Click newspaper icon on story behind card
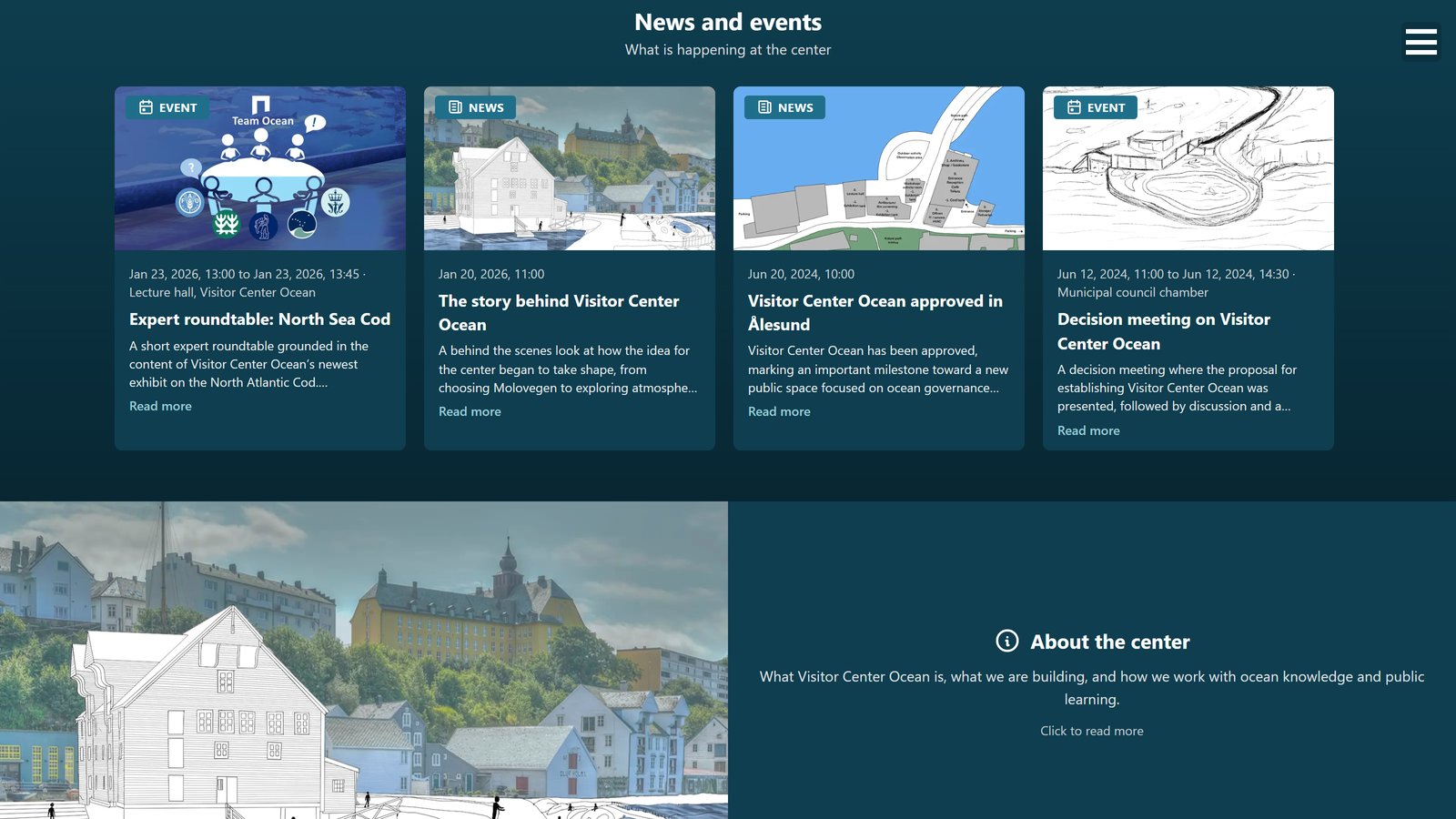Image resolution: width=1456 pixels, height=819 pixels. point(455,107)
